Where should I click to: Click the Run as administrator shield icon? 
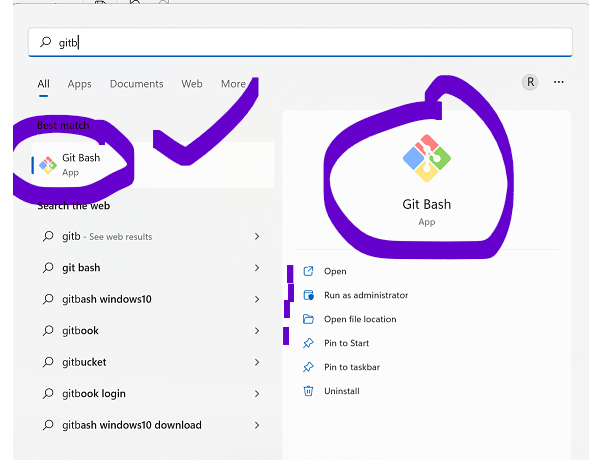(x=308, y=295)
